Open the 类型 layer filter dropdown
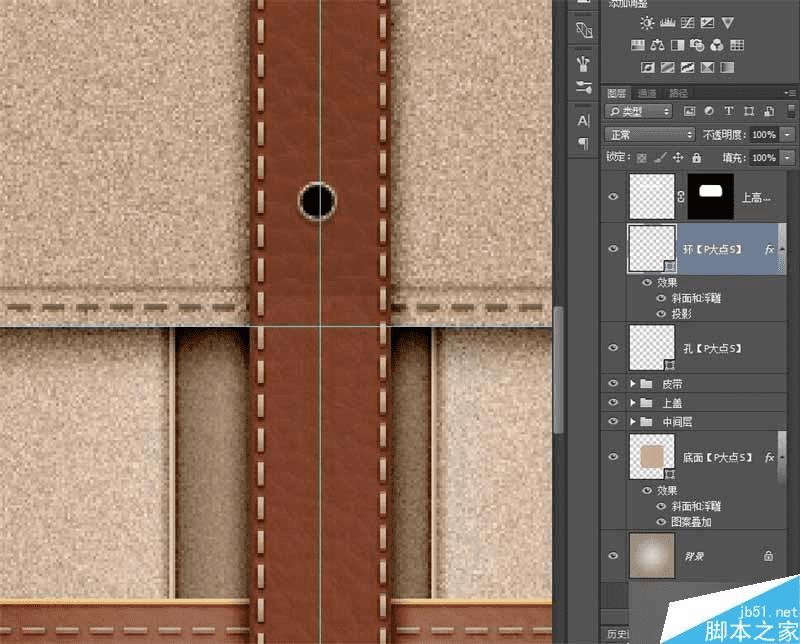The width and height of the screenshot is (800, 644). pos(639,111)
